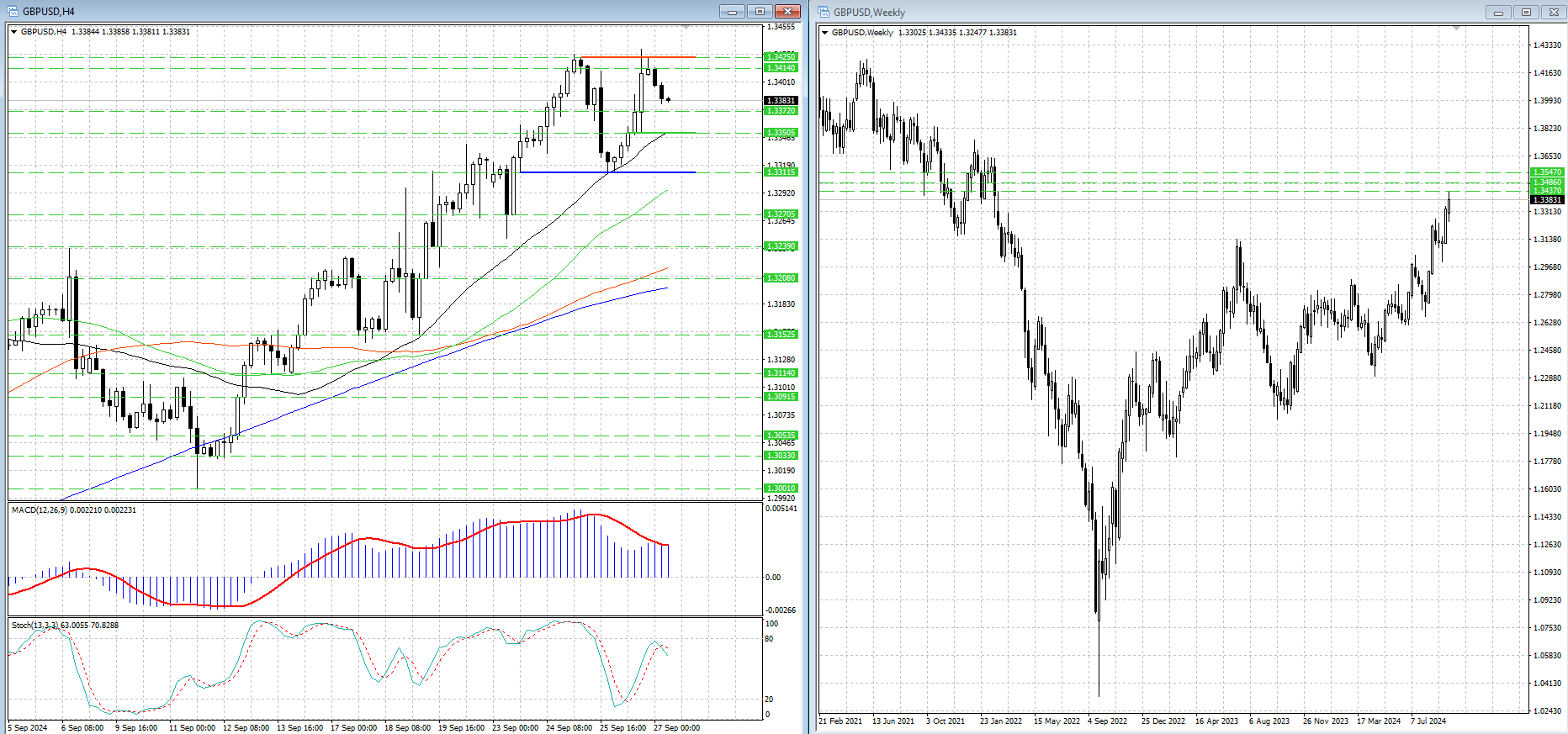This screenshot has width=1568, height=734.
Task: Click the 1.33720 green price label
Action: click(x=781, y=111)
